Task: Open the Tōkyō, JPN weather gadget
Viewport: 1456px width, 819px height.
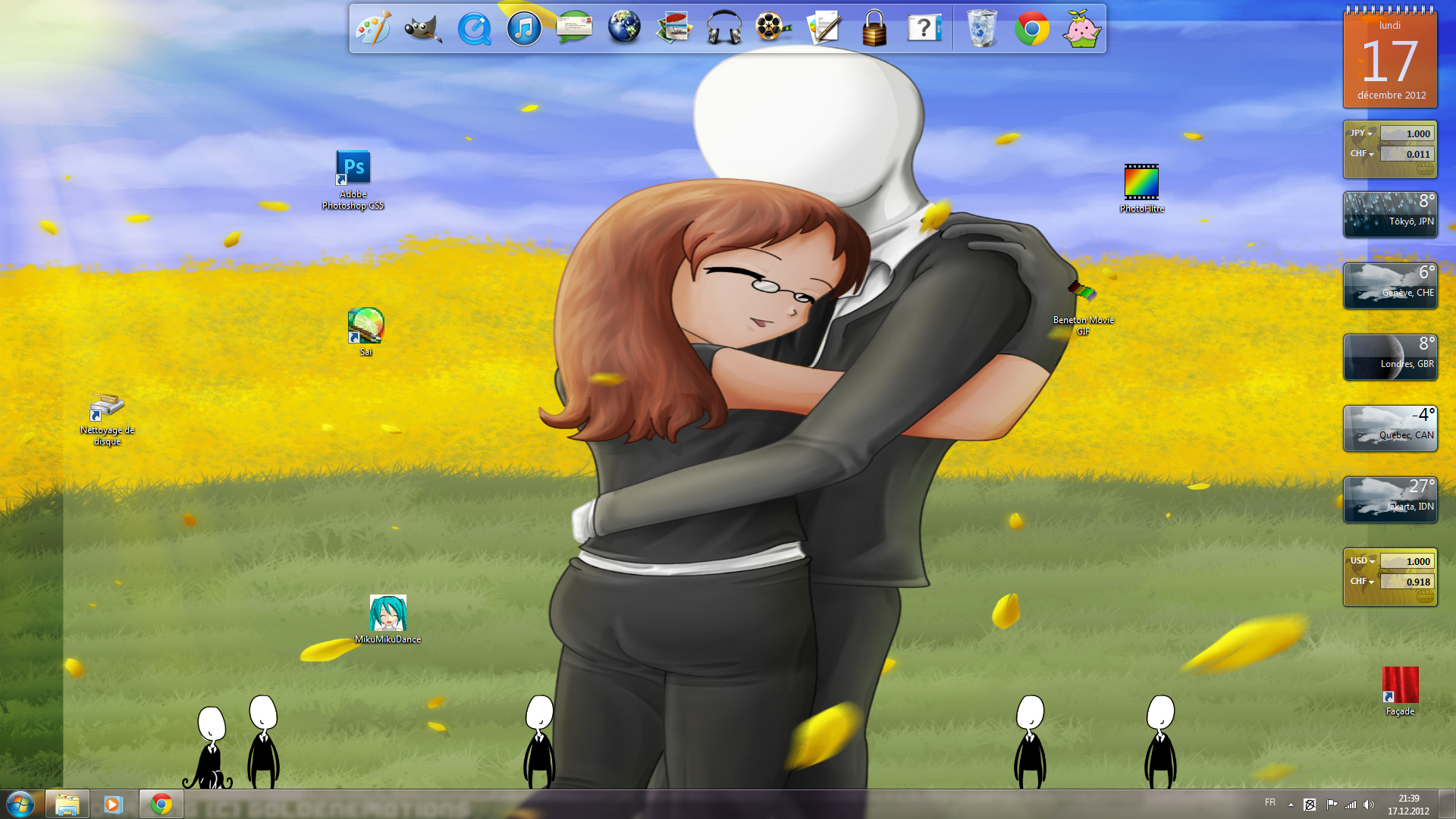Action: [x=1390, y=215]
